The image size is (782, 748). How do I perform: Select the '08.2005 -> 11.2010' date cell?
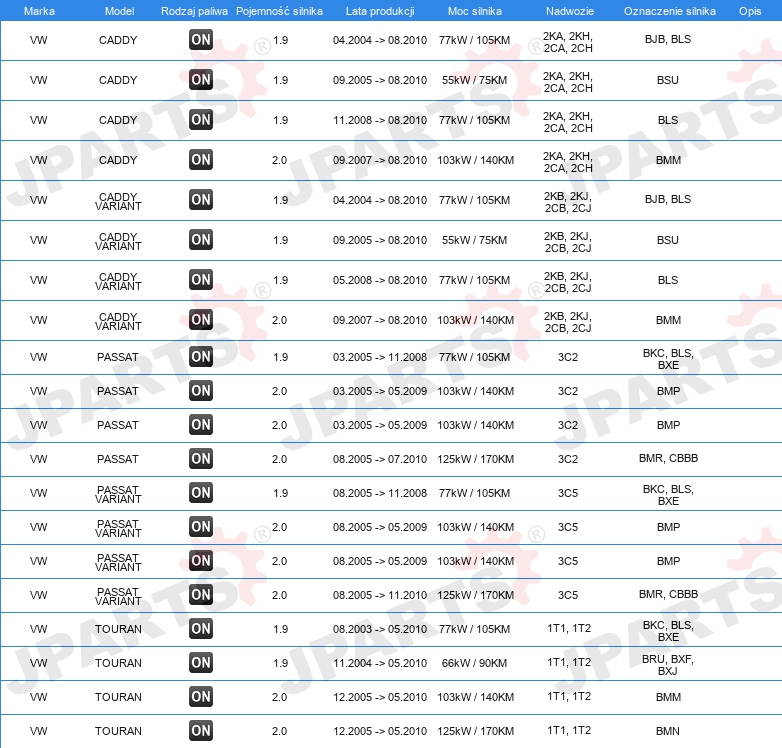pyautogui.click(x=380, y=595)
